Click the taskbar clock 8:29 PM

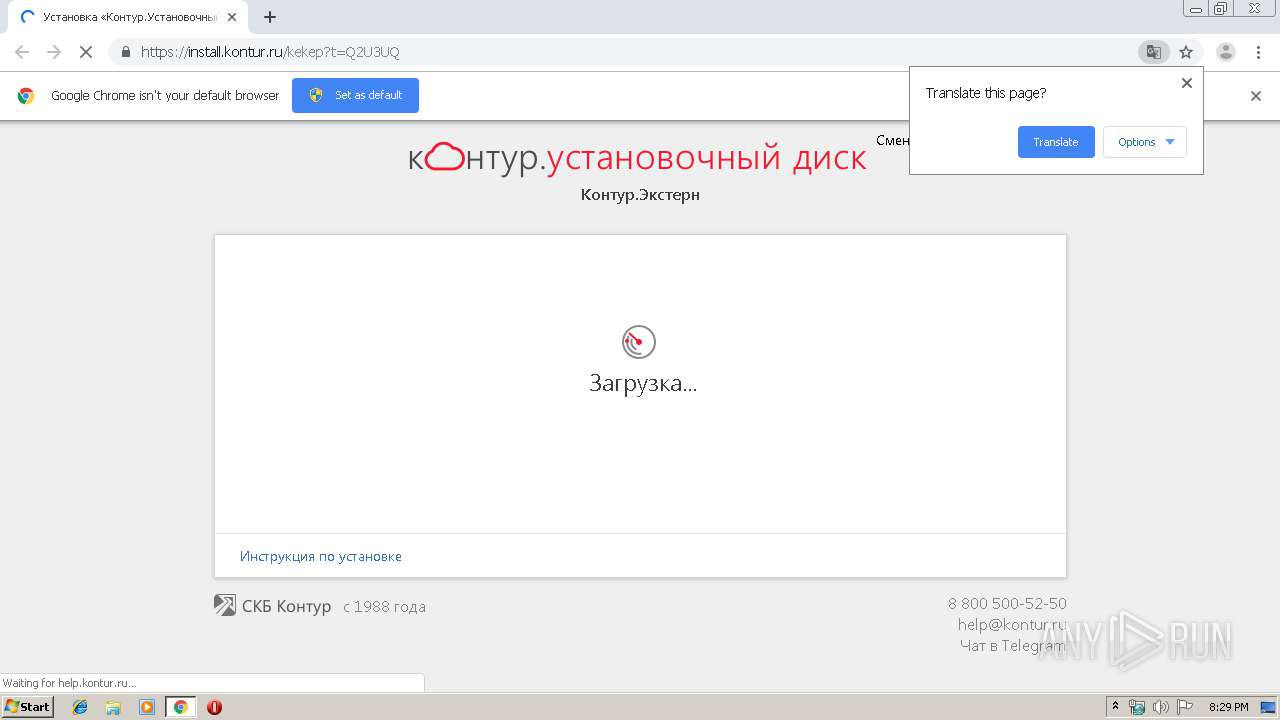click(1228, 707)
